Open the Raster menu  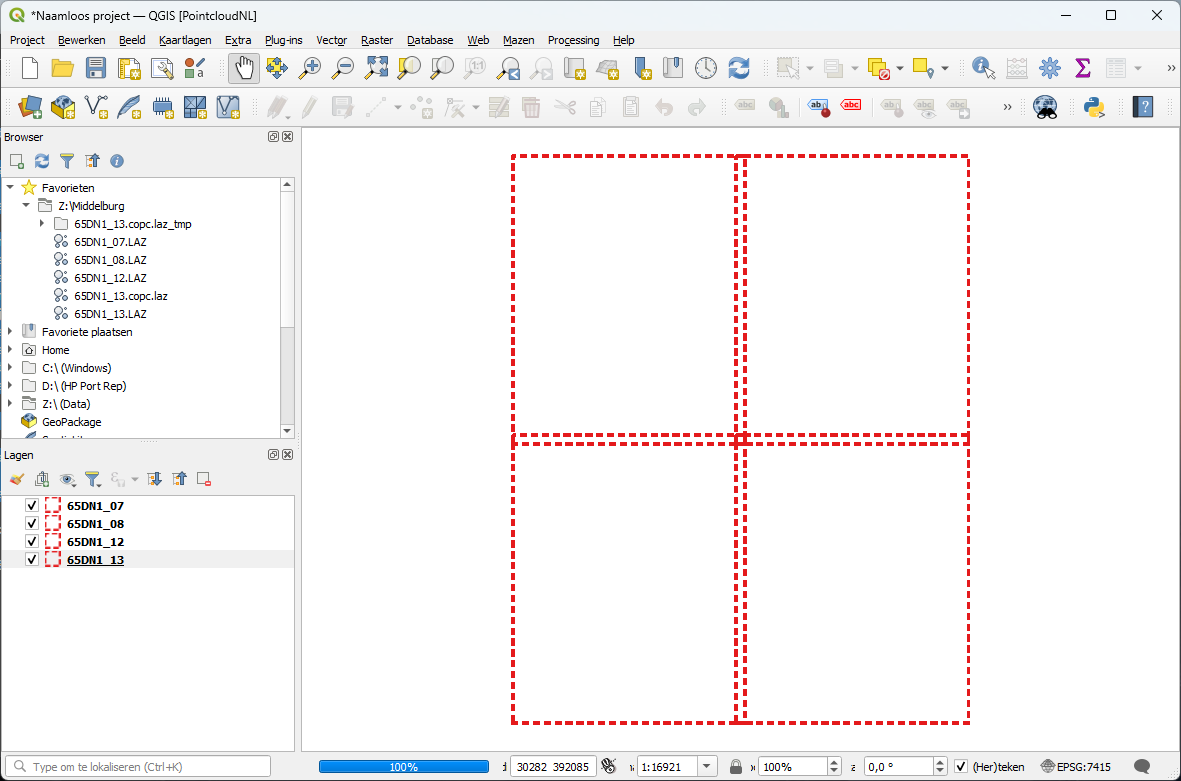[x=377, y=40]
